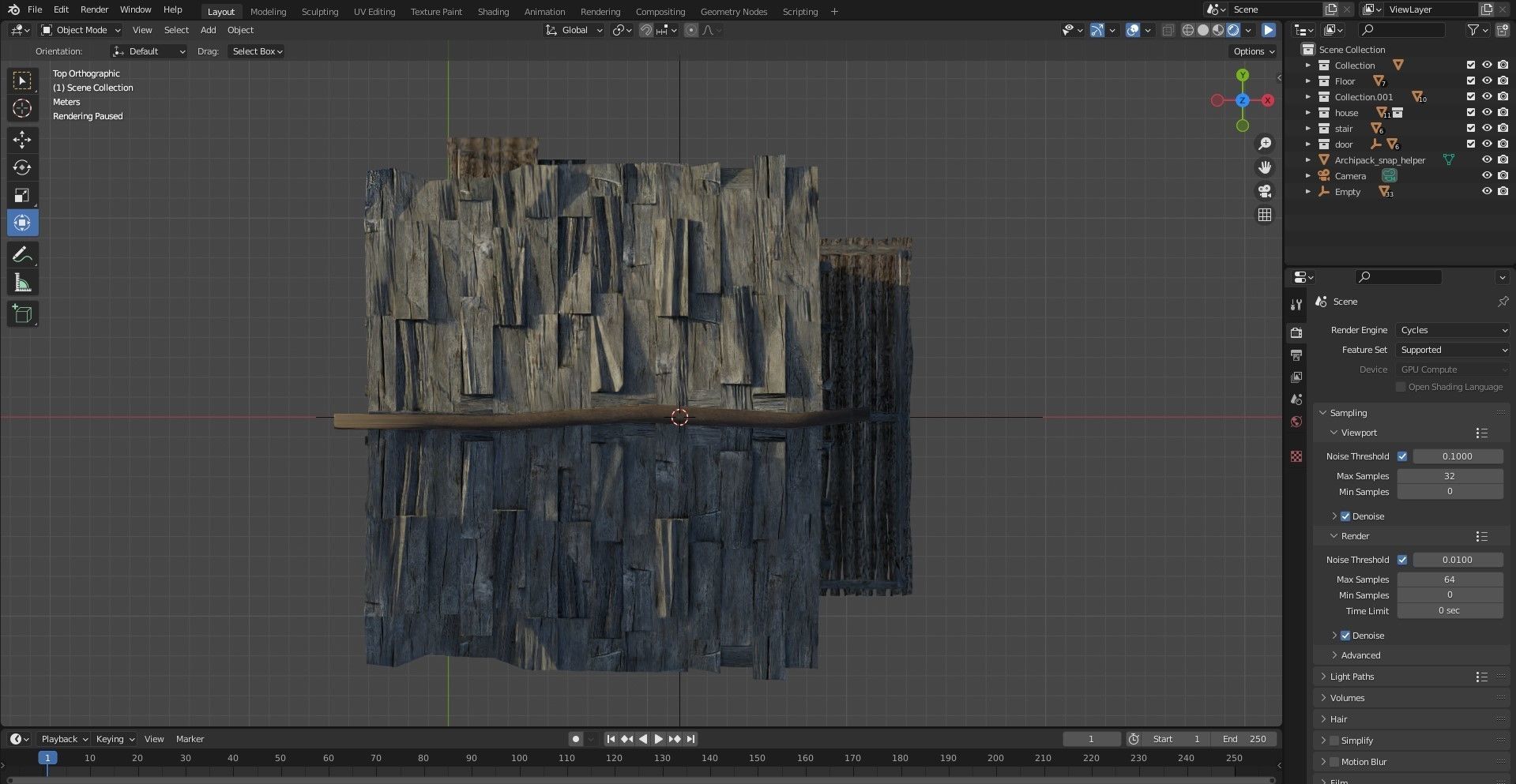The width and height of the screenshot is (1516, 784).
Task: Open the viewport Add menu
Action: click(x=208, y=30)
